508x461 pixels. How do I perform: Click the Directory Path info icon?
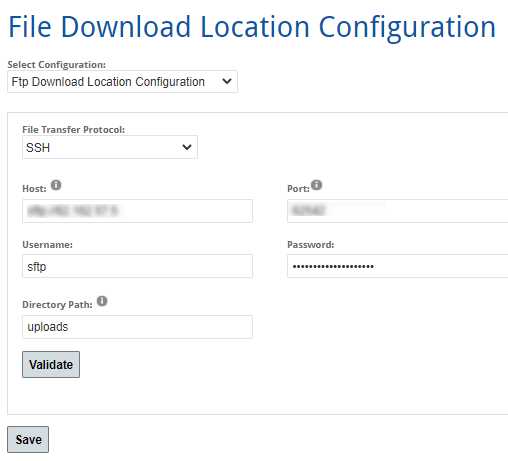pos(102,301)
